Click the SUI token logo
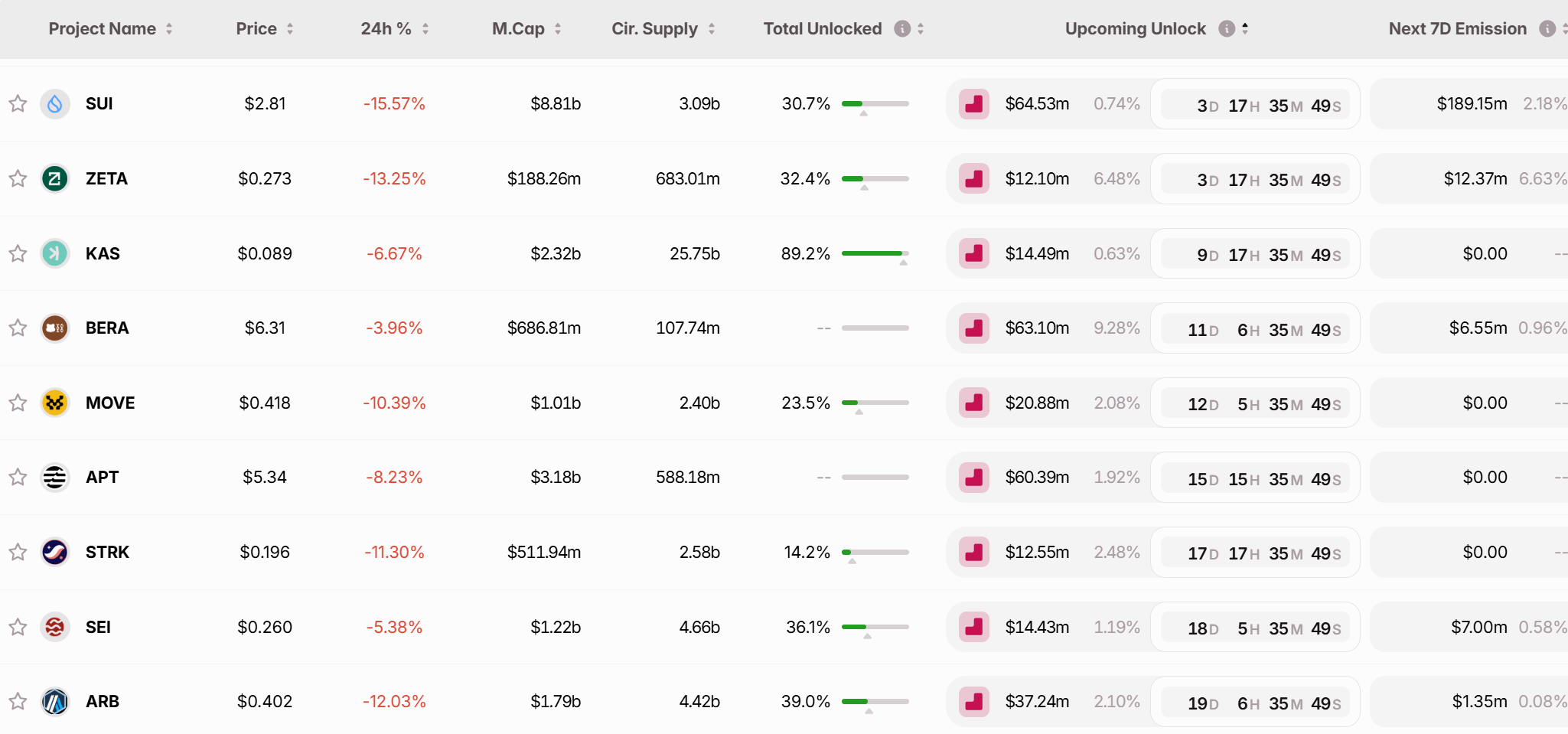The width and height of the screenshot is (1568, 734). coord(55,103)
